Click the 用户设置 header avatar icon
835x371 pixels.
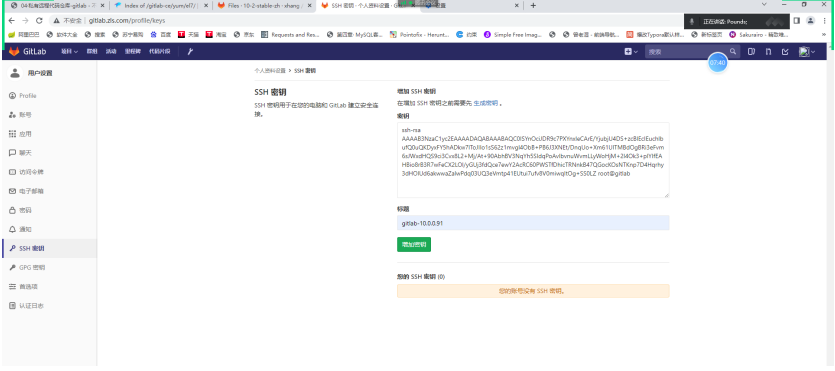[x=15, y=73]
